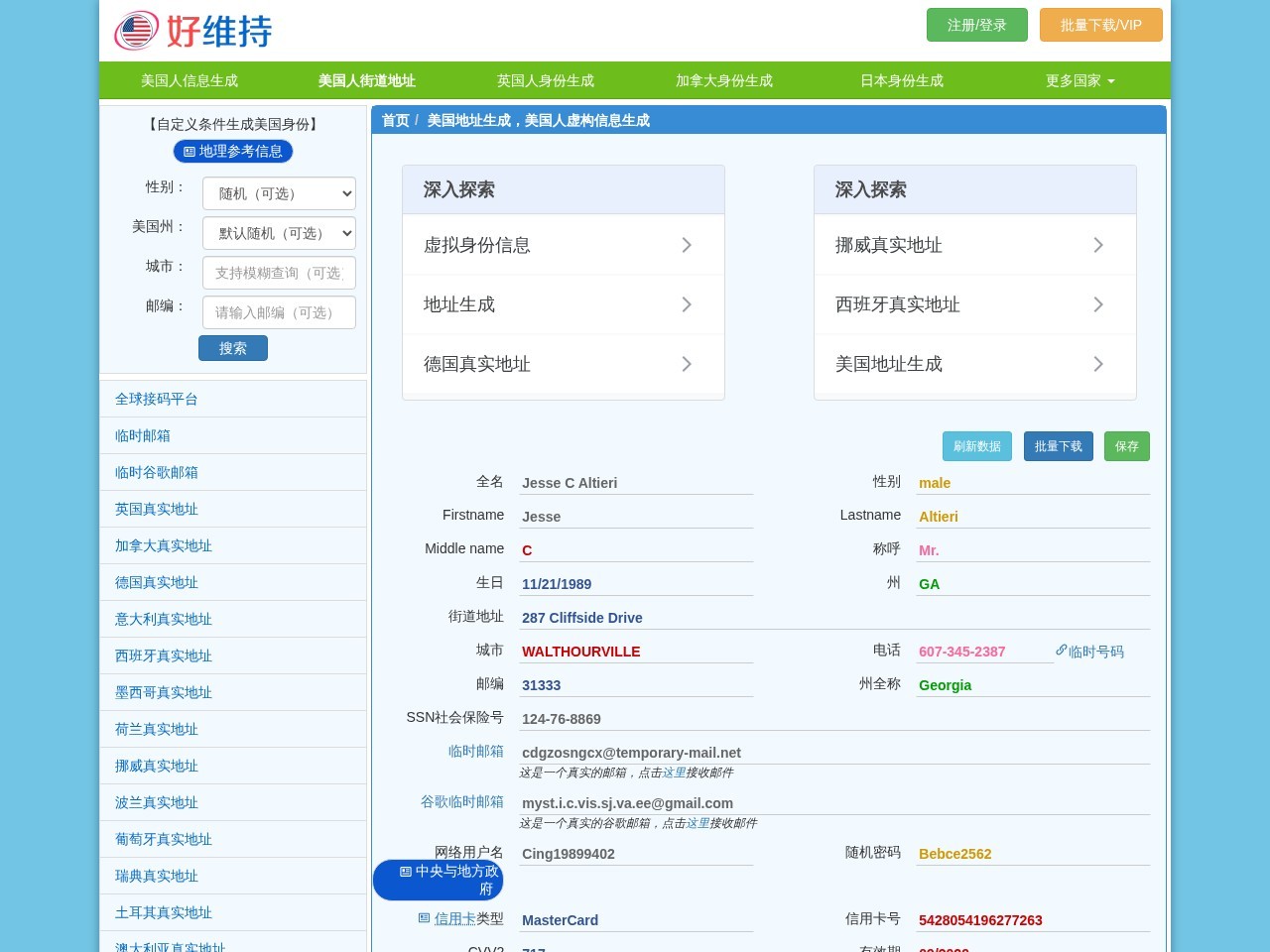Viewport: 1270px width, 952px height.
Task: Select 美国人信息生成 in navigation bar
Action: pyautogui.click(x=190, y=80)
